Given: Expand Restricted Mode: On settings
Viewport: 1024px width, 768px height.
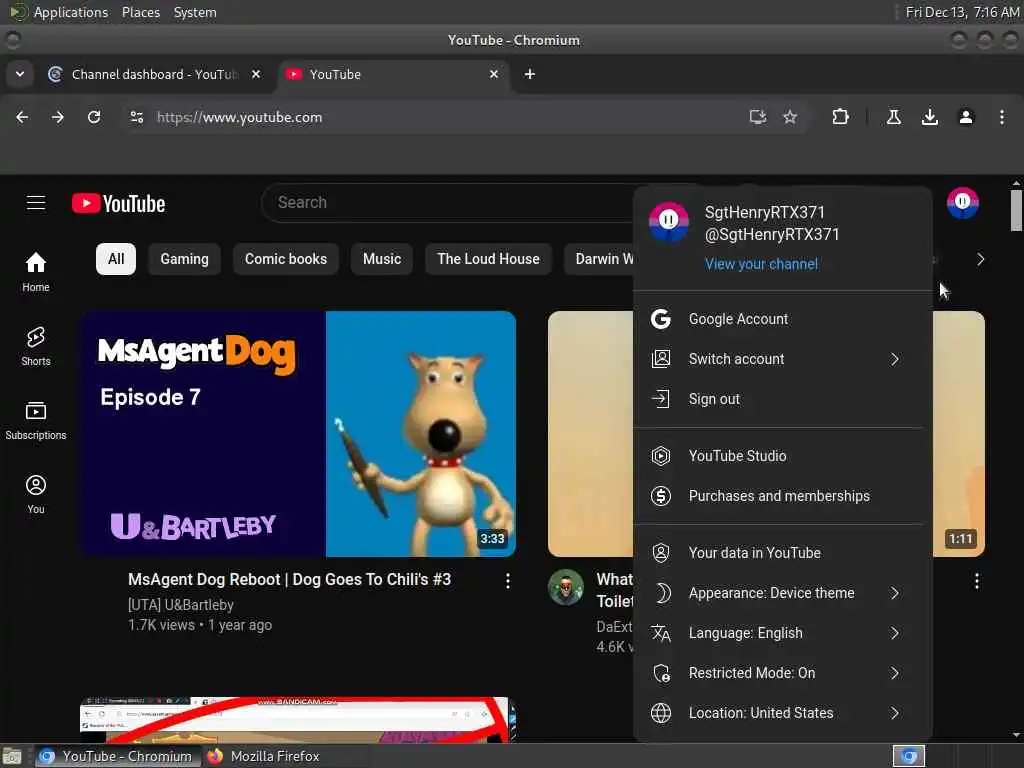Looking at the screenshot, I should pos(895,673).
